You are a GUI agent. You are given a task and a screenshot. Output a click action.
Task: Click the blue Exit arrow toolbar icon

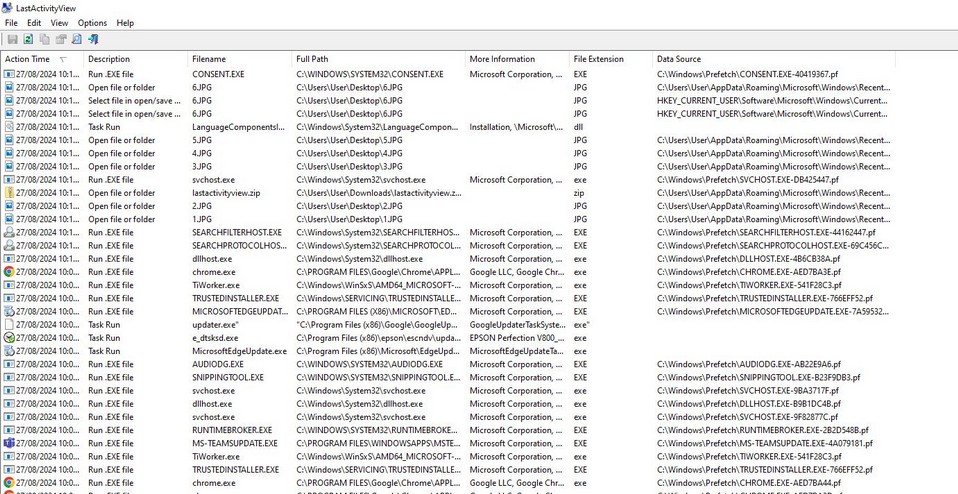pos(93,39)
